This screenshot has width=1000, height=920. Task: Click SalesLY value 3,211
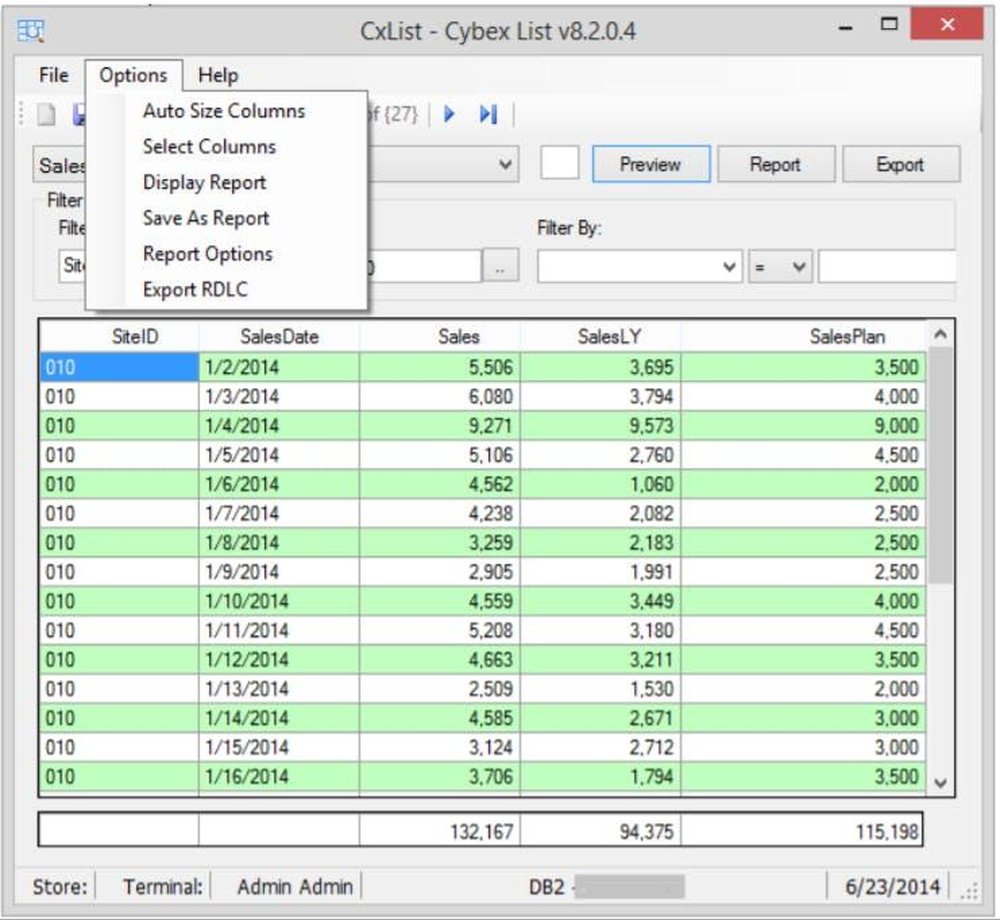coord(601,660)
